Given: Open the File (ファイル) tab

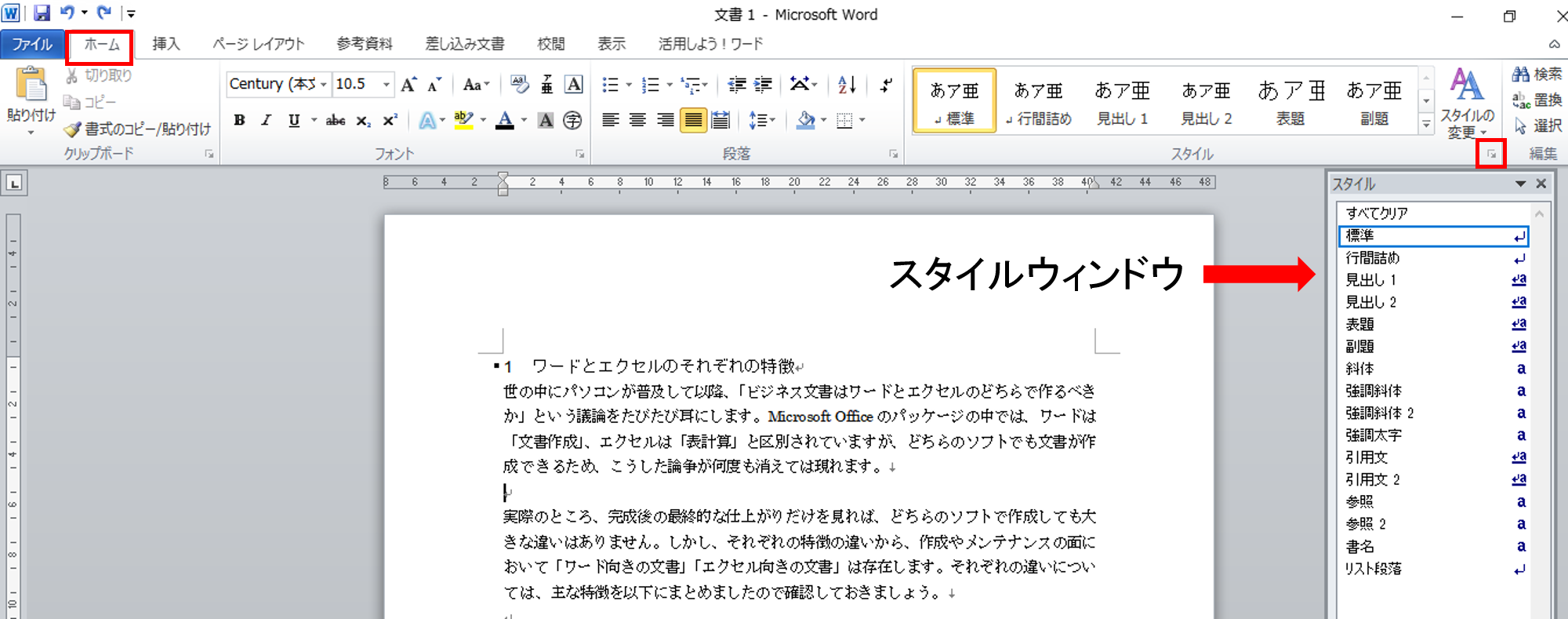Looking at the screenshot, I should (32, 45).
